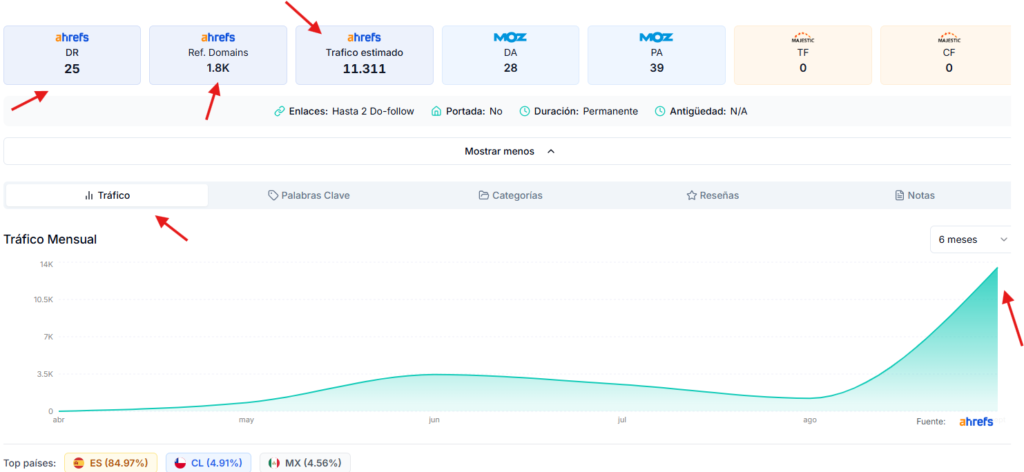1024x472 pixels.
Task: Open the Tráfico tab
Action: click(x=107, y=195)
